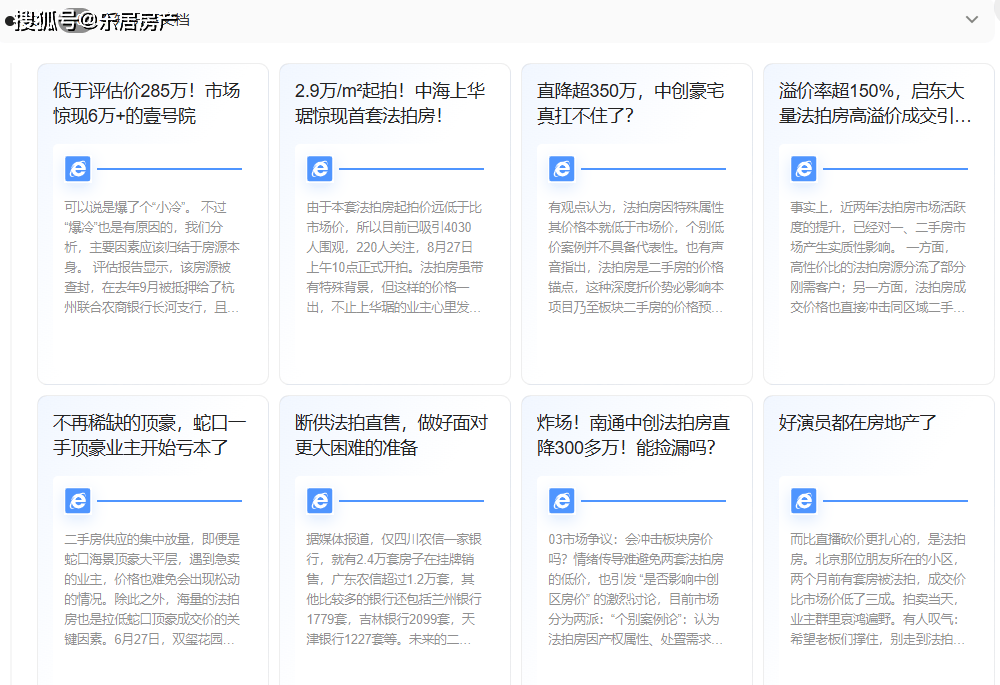Open article titled 低于评估价285万！市场惊现6万+的壹号院
1000x685 pixels.
(x=147, y=103)
